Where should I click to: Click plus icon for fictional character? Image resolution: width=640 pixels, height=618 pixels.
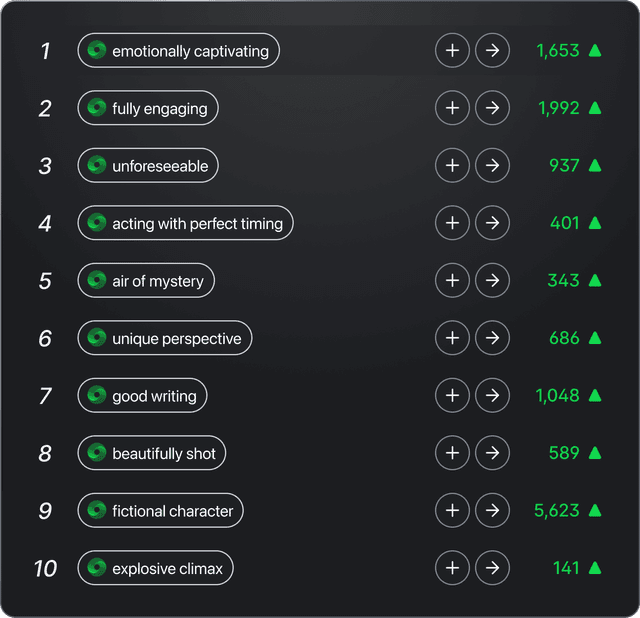[452, 510]
